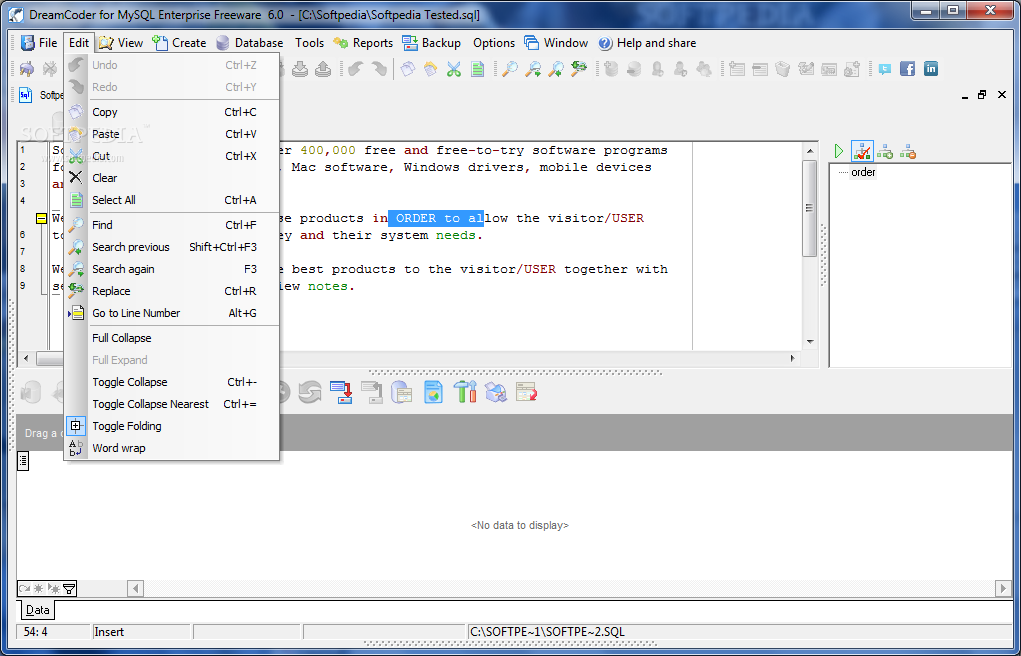This screenshot has height=656, width=1021.
Task: Click the scissors Cut icon in toolbar
Action: [x=454, y=68]
